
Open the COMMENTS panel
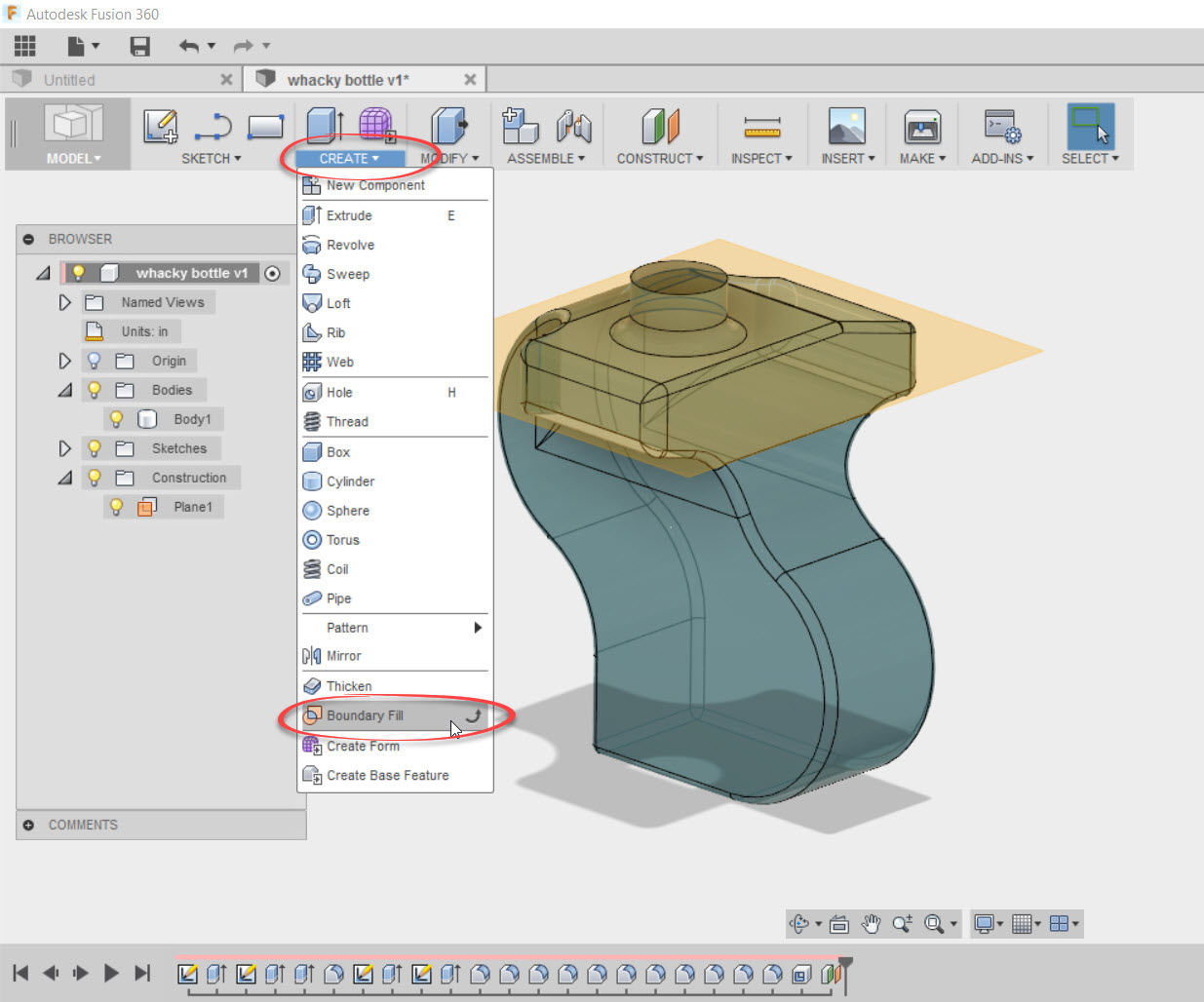click(x=83, y=825)
